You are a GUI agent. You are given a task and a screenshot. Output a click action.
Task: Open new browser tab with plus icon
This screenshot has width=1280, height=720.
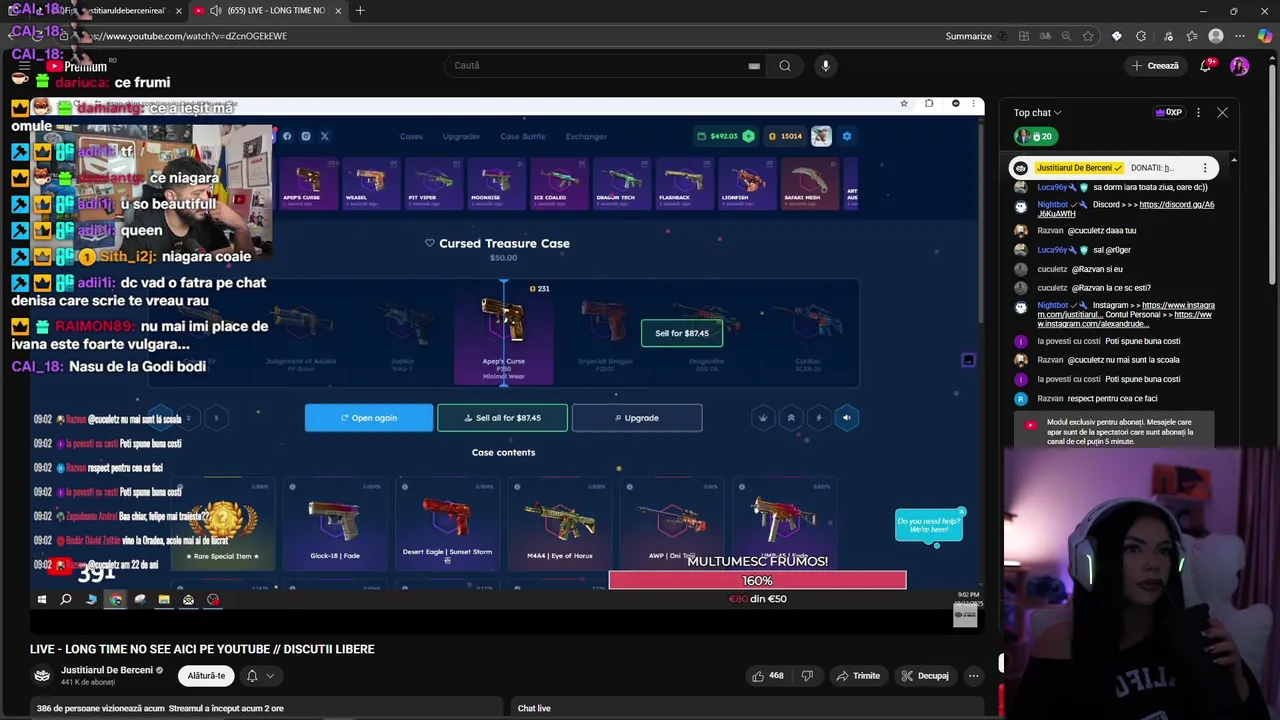tap(360, 11)
